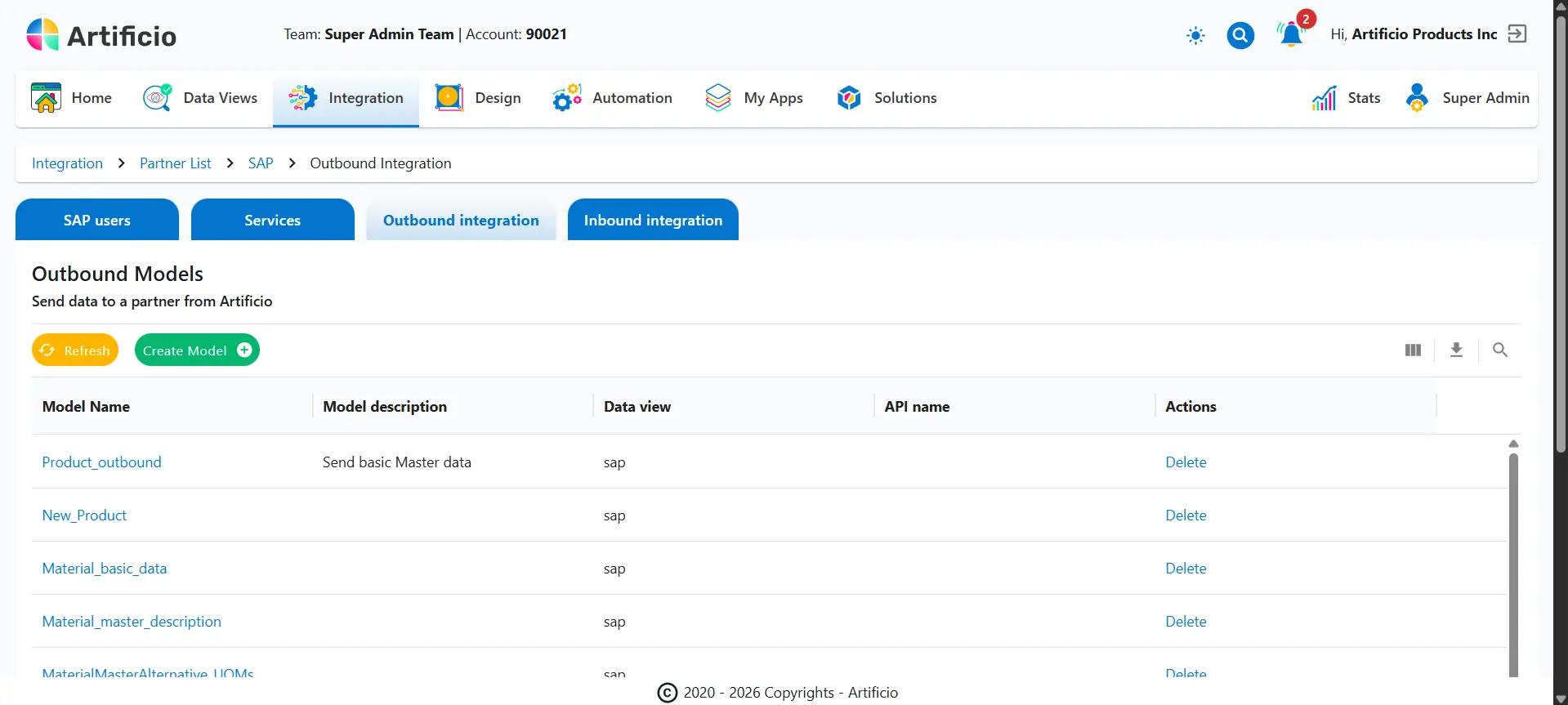The image size is (1568, 705).
Task: Open the table search magnifier icon
Action: pyautogui.click(x=1499, y=350)
